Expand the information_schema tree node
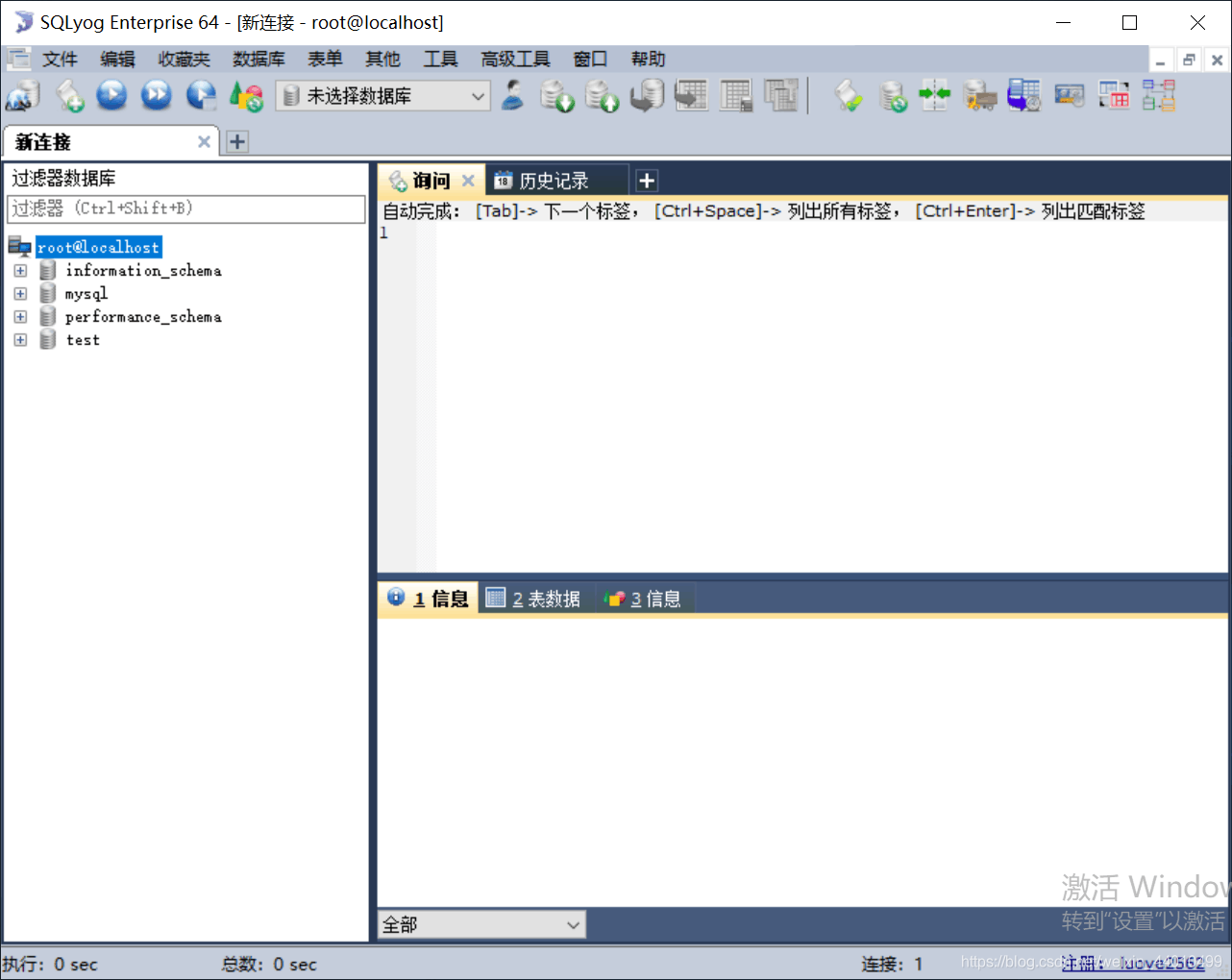Image resolution: width=1232 pixels, height=980 pixels. click(20, 271)
